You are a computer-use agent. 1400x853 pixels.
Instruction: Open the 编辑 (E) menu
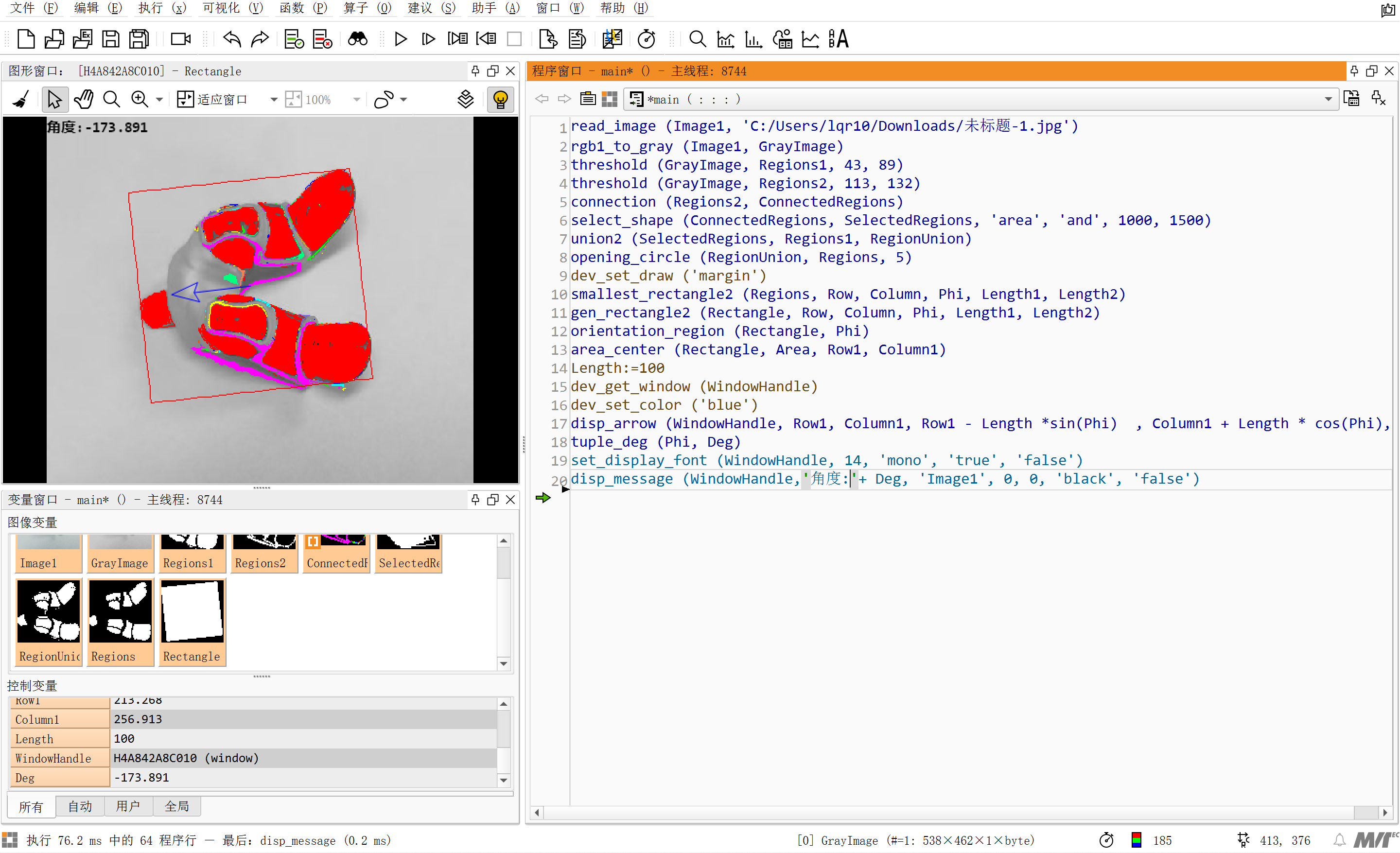[98, 8]
